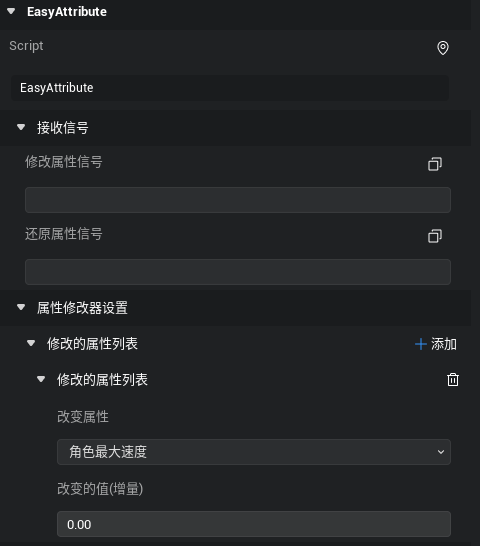Click the 改变的值(增量) label
This screenshot has width=480, height=546.
(x=100, y=489)
